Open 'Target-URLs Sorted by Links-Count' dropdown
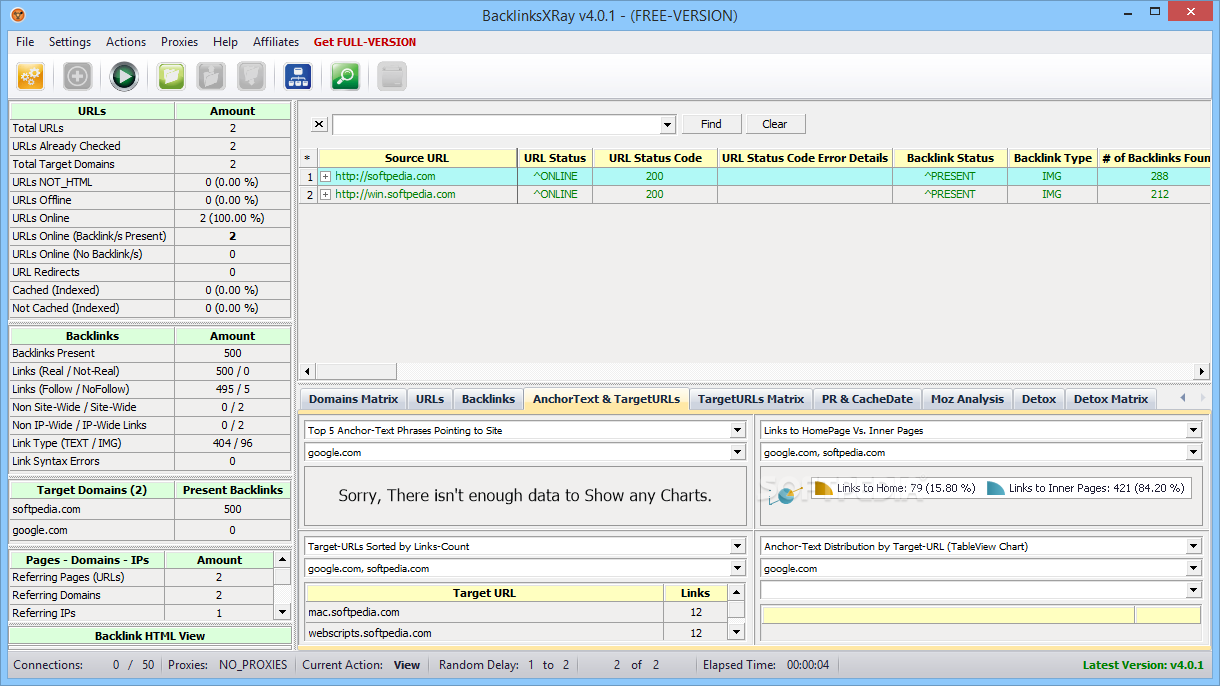This screenshot has width=1220, height=686. tap(737, 546)
